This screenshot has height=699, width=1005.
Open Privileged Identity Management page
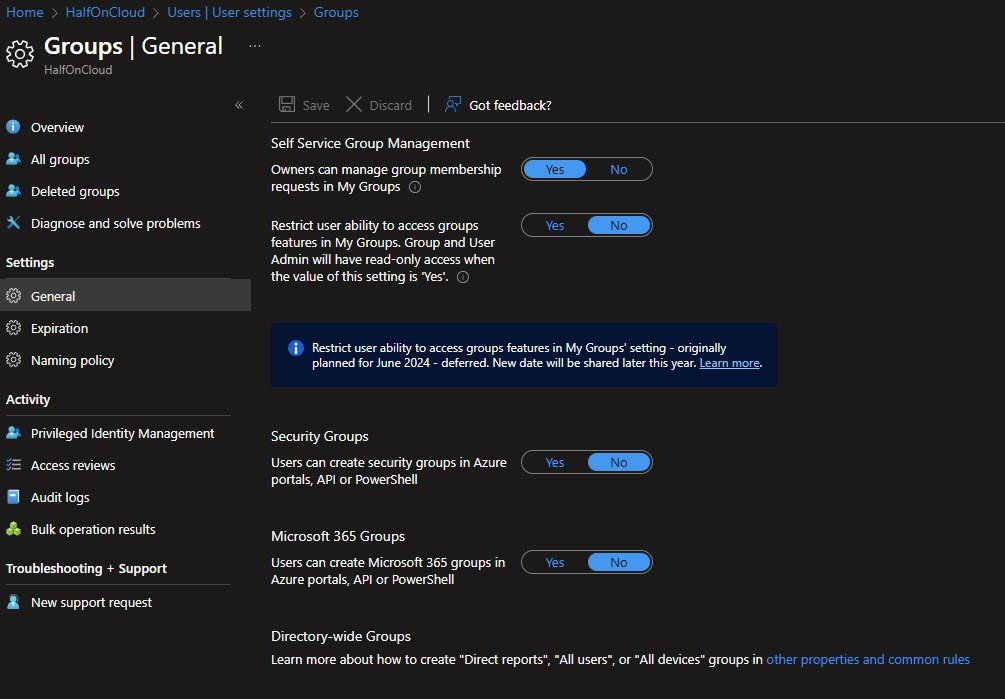(122, 433)
